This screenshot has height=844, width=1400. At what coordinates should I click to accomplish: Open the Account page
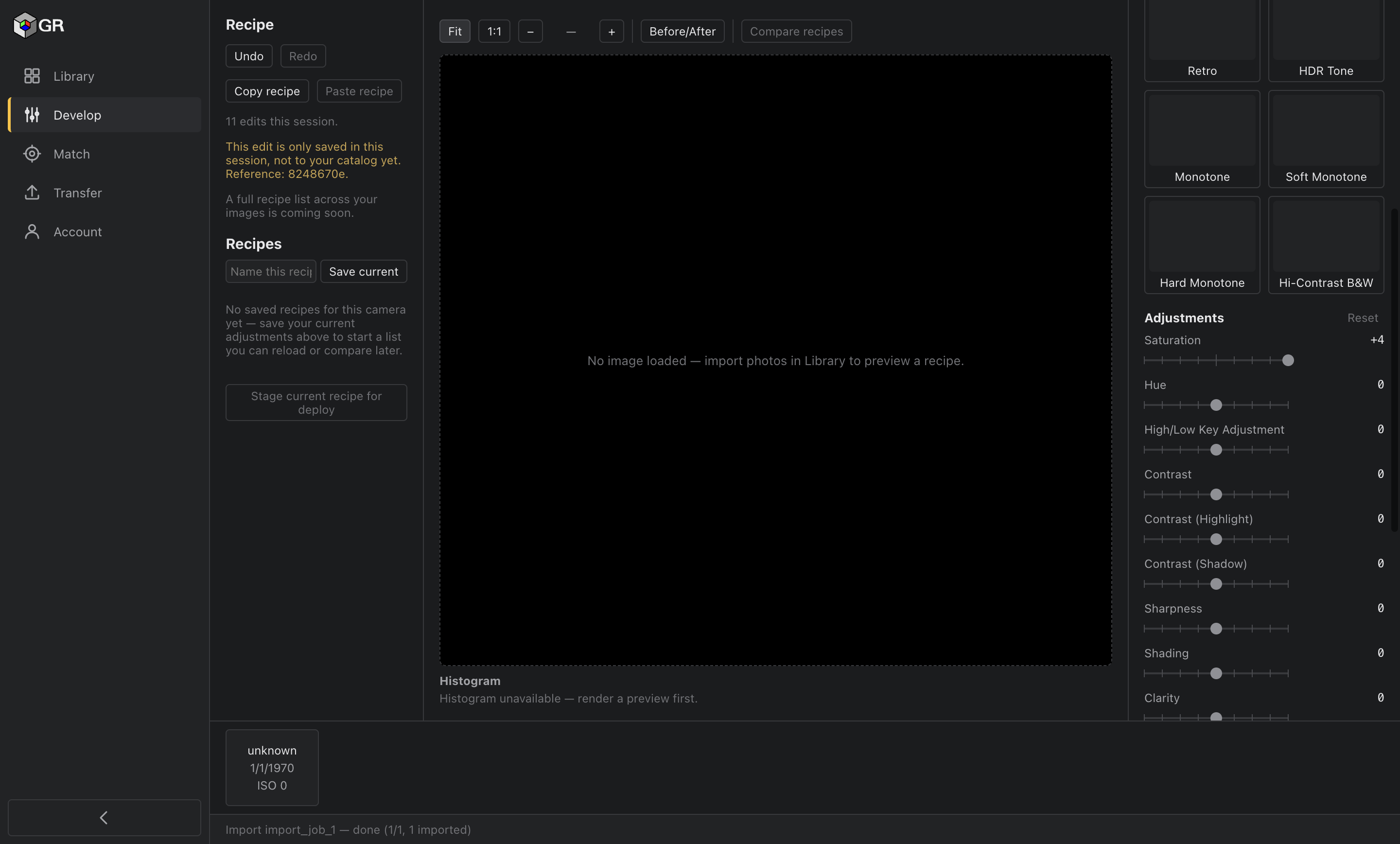pos(105,232)
